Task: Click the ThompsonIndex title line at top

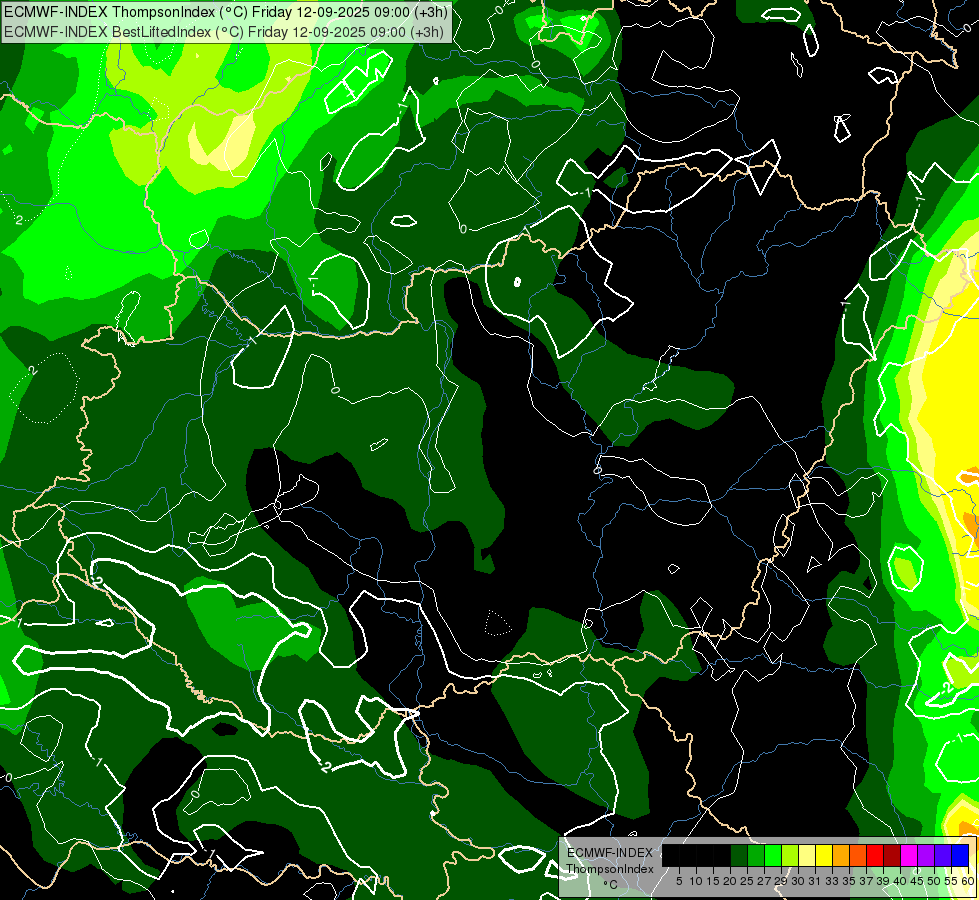Action: (x=227, y=12)
